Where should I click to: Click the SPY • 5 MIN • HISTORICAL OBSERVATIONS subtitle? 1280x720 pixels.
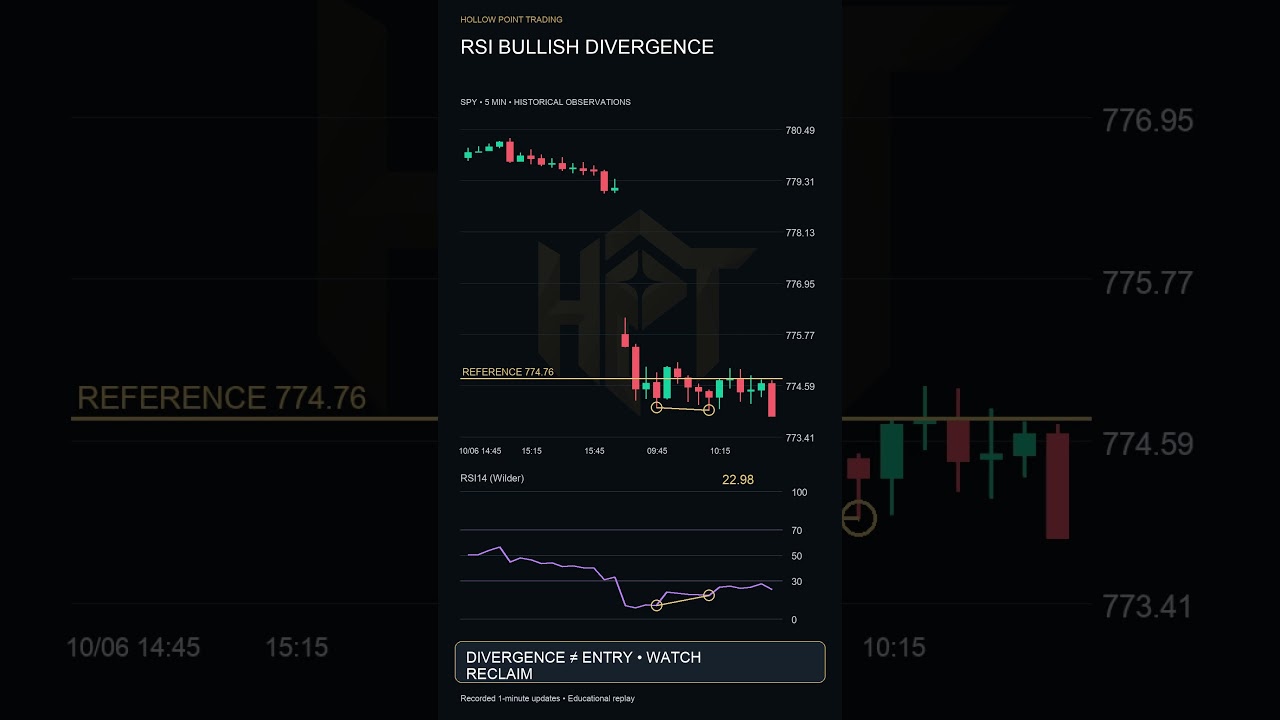pos(545,102)
